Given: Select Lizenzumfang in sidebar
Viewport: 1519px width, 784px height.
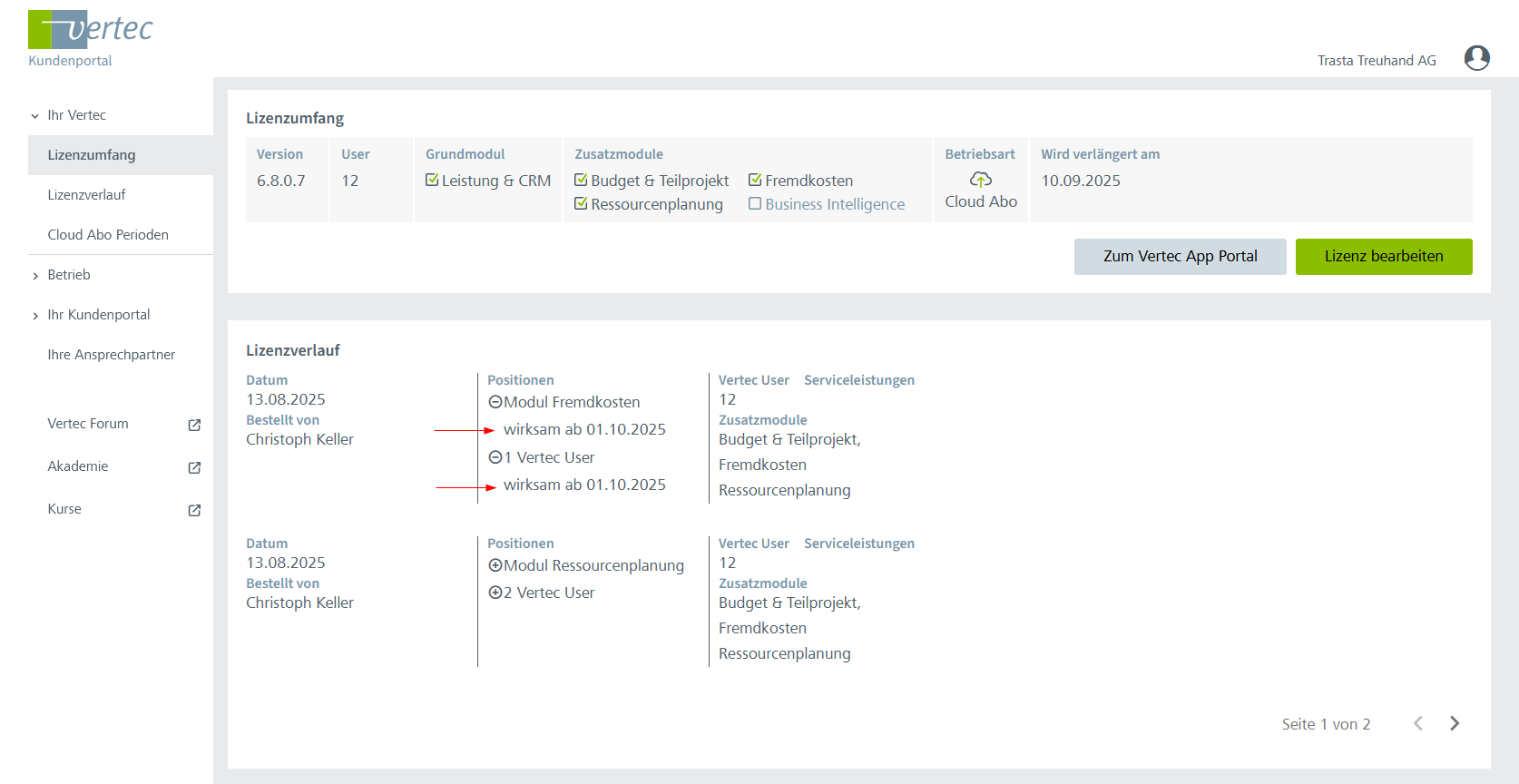Looking at the screenshot, I should (121, 155).
